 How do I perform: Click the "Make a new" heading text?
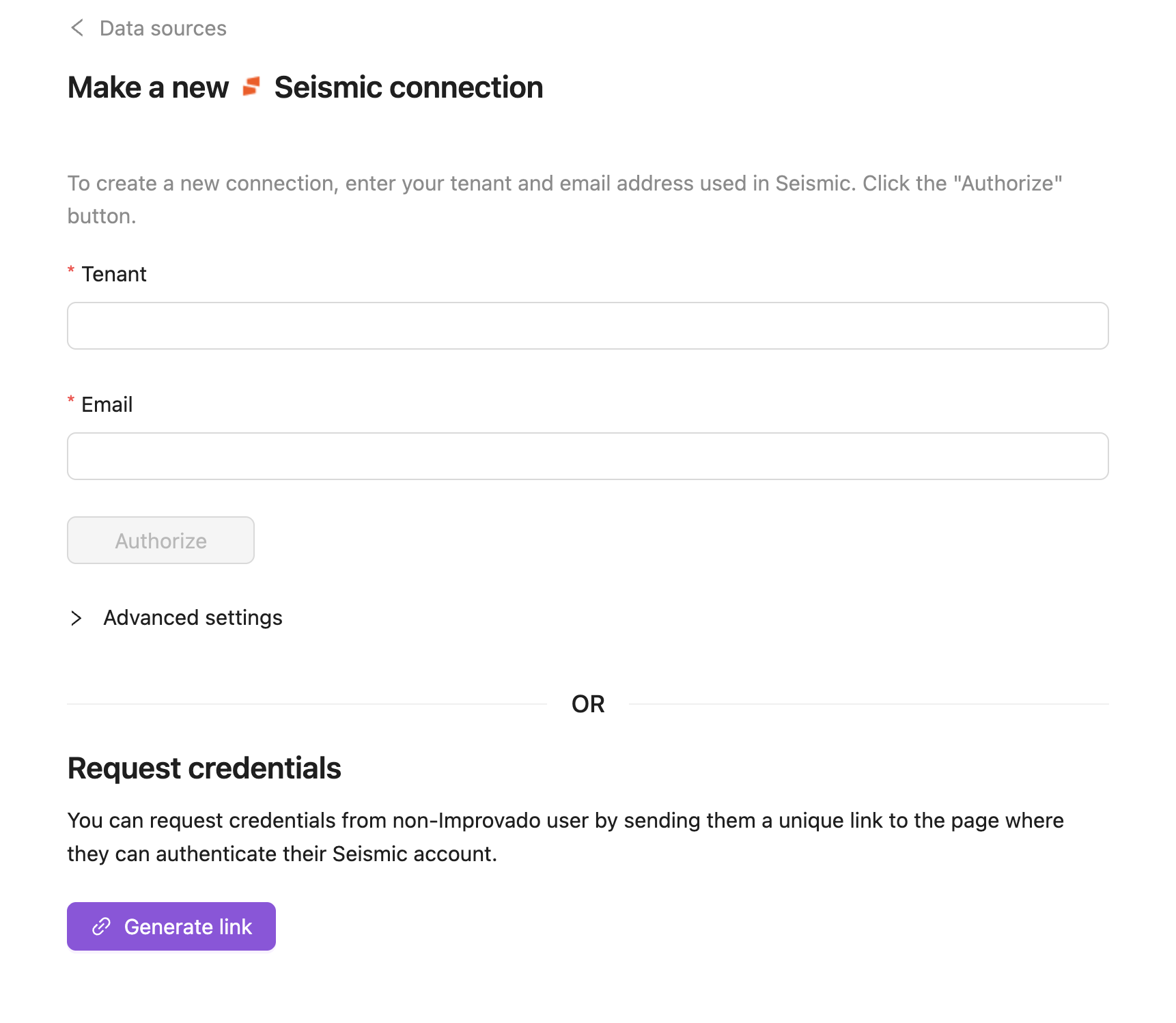(x=148, y=87)
